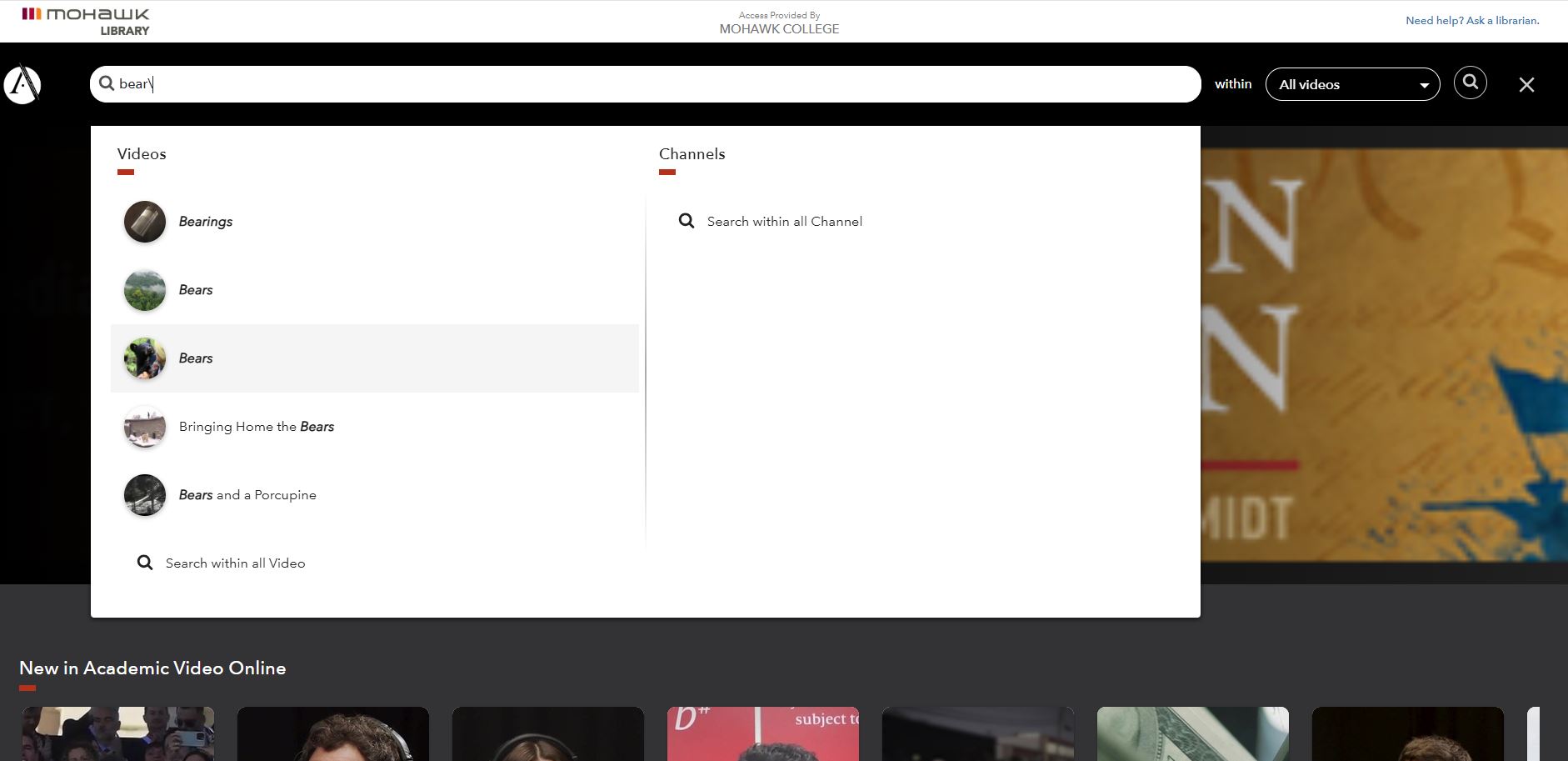Open the All videos dropdown
The width and height of the screenshot is (1568, 761).
tap(1351, 85)
